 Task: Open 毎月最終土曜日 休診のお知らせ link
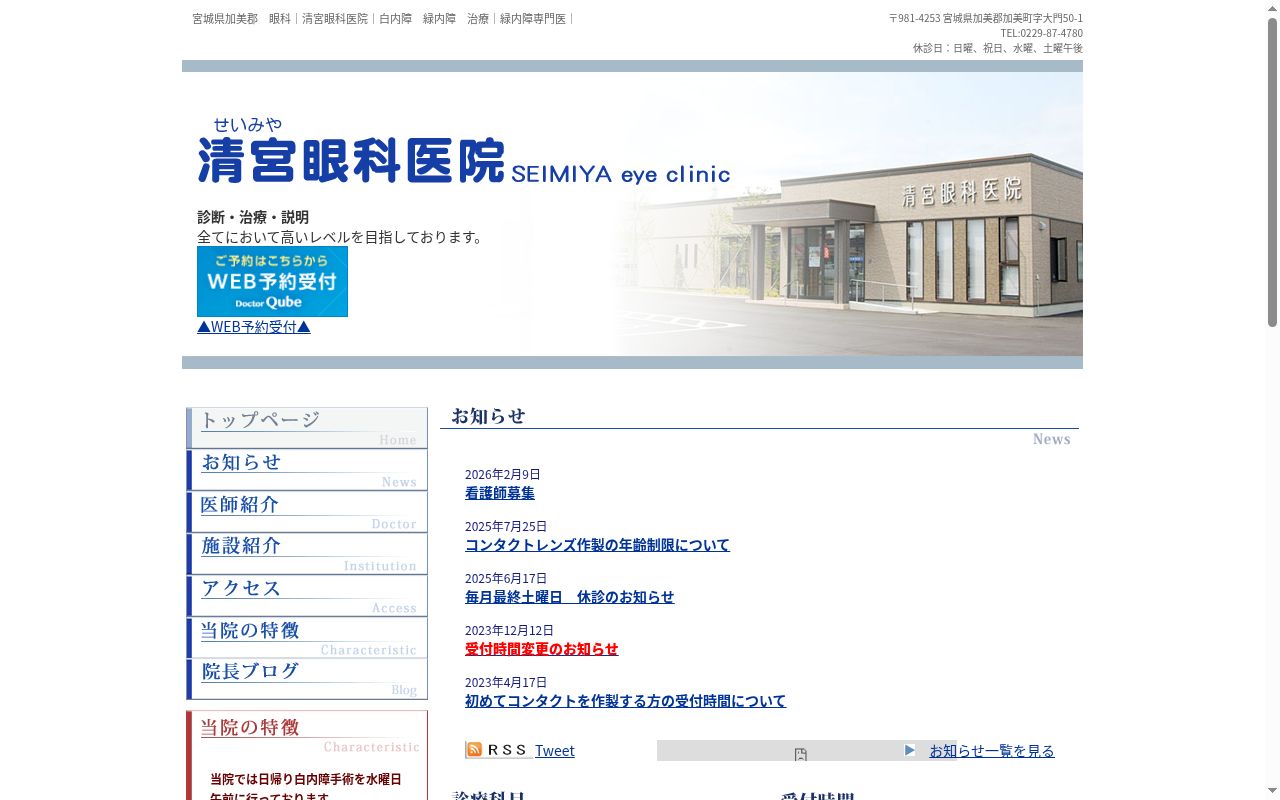coord(570,597)
